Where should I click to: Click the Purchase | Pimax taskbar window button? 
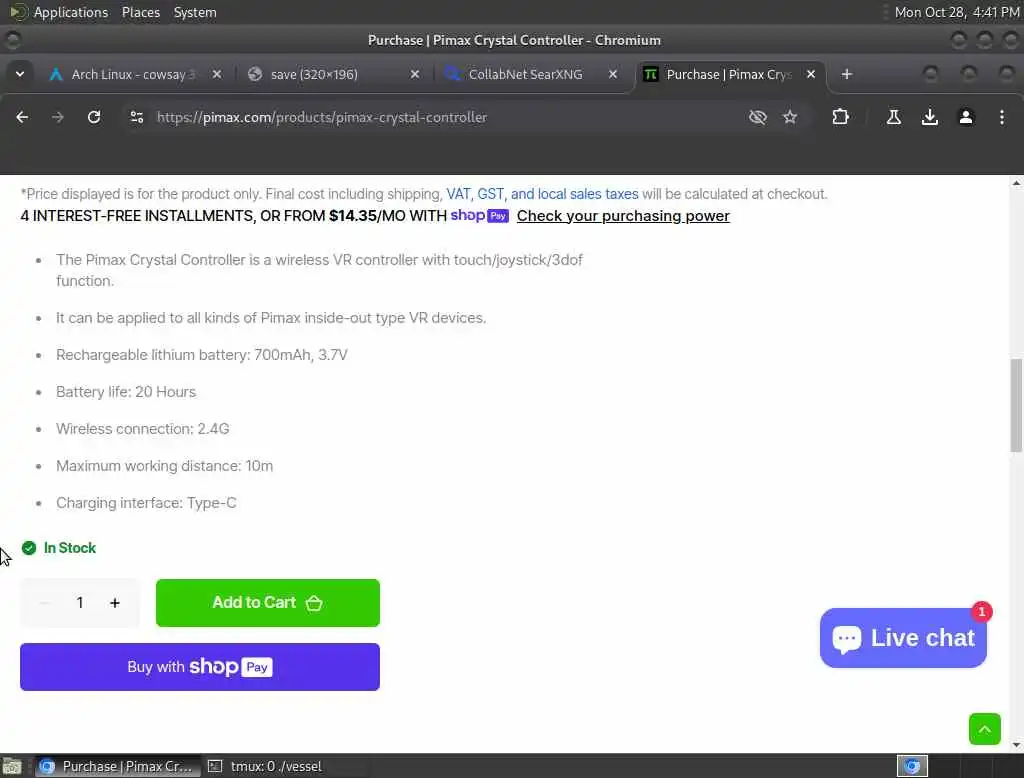click(x=116, y=766)
